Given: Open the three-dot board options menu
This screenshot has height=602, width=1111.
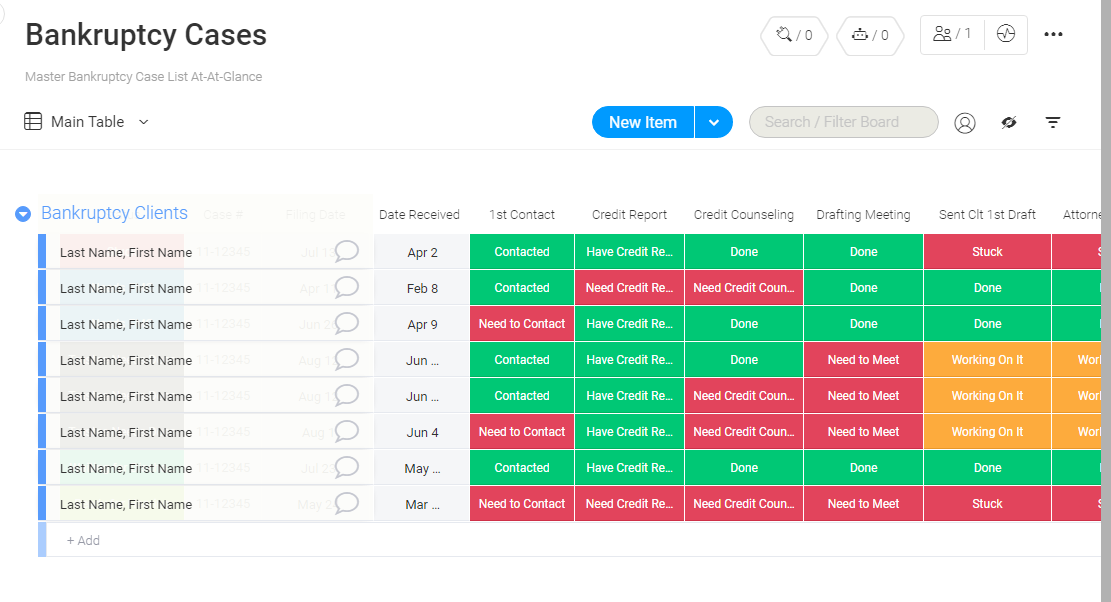Looking at the screenshot, I should 1053,34.
